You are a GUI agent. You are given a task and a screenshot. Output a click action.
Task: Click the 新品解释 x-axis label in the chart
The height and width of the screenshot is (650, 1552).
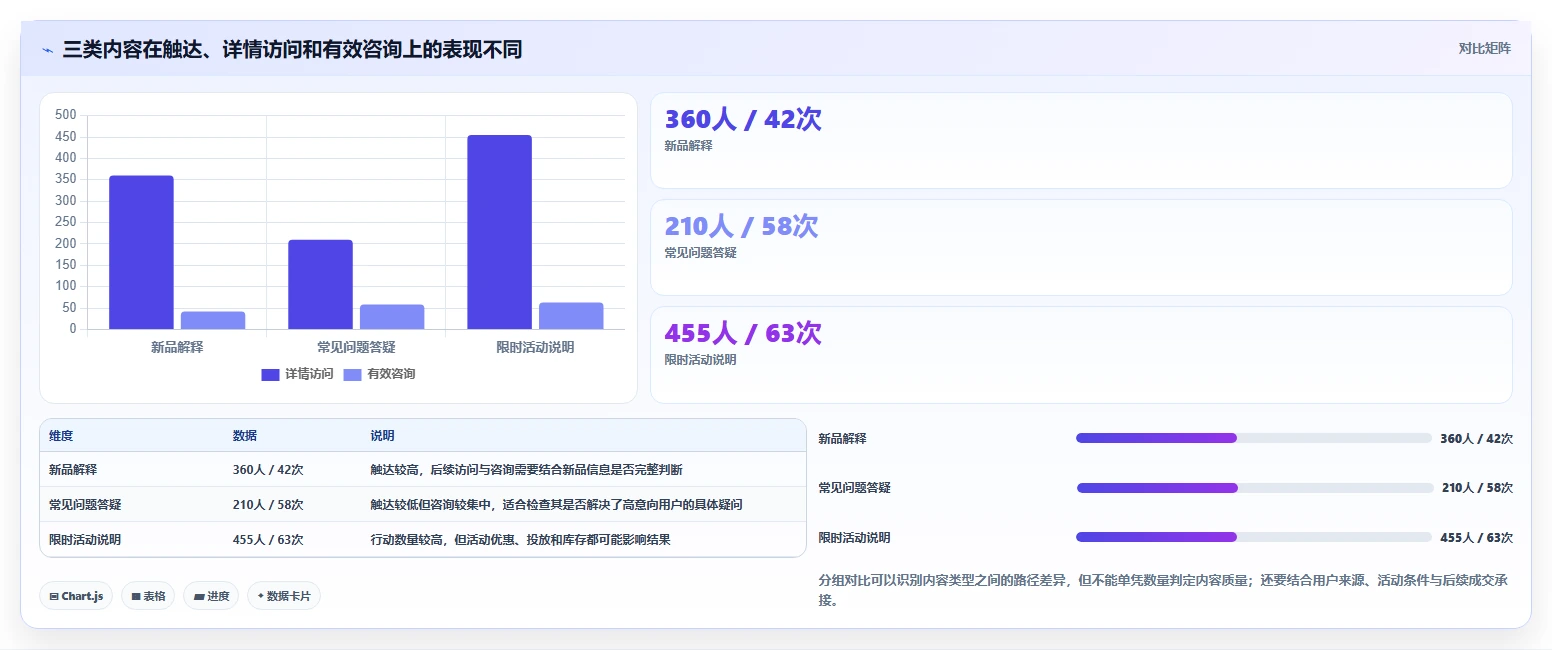tap(177, 348)
